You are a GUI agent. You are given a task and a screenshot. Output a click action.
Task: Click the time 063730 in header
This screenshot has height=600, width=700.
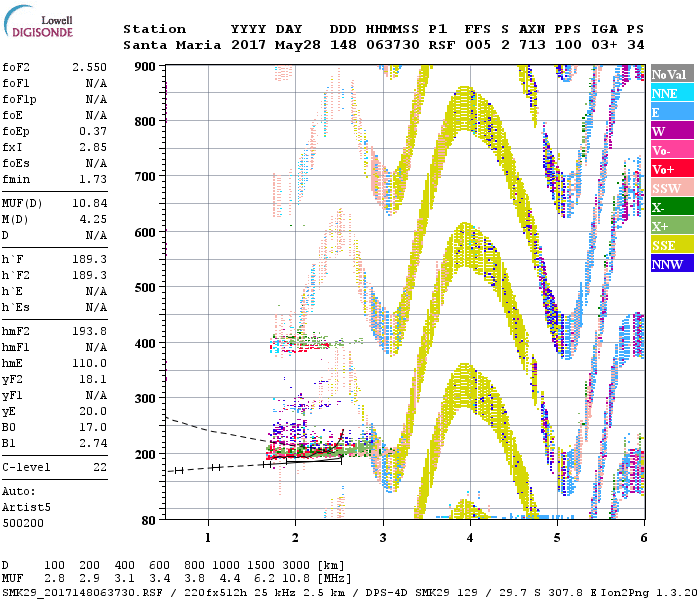click(393, 45)
